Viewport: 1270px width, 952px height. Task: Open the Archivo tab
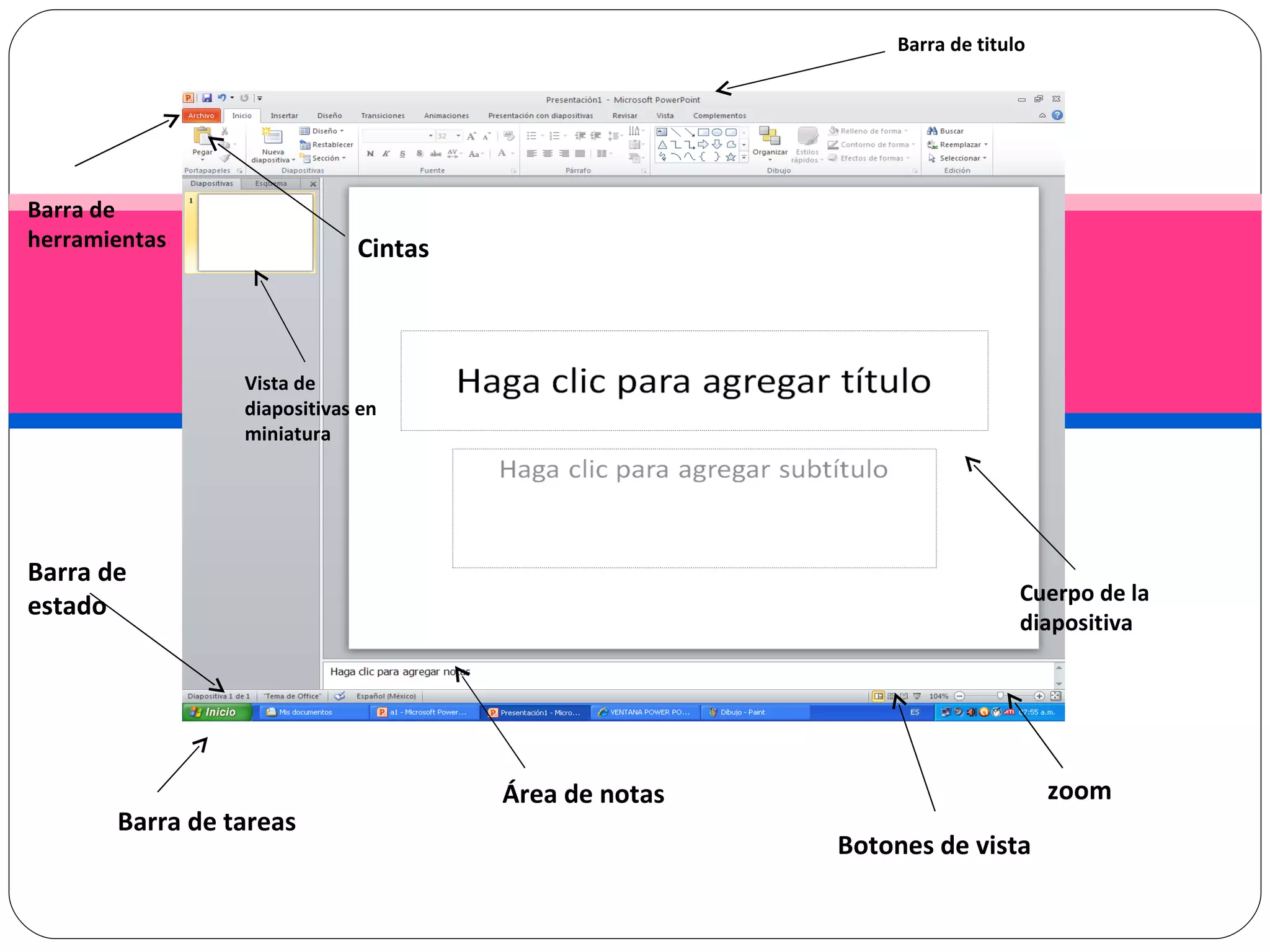202,116
